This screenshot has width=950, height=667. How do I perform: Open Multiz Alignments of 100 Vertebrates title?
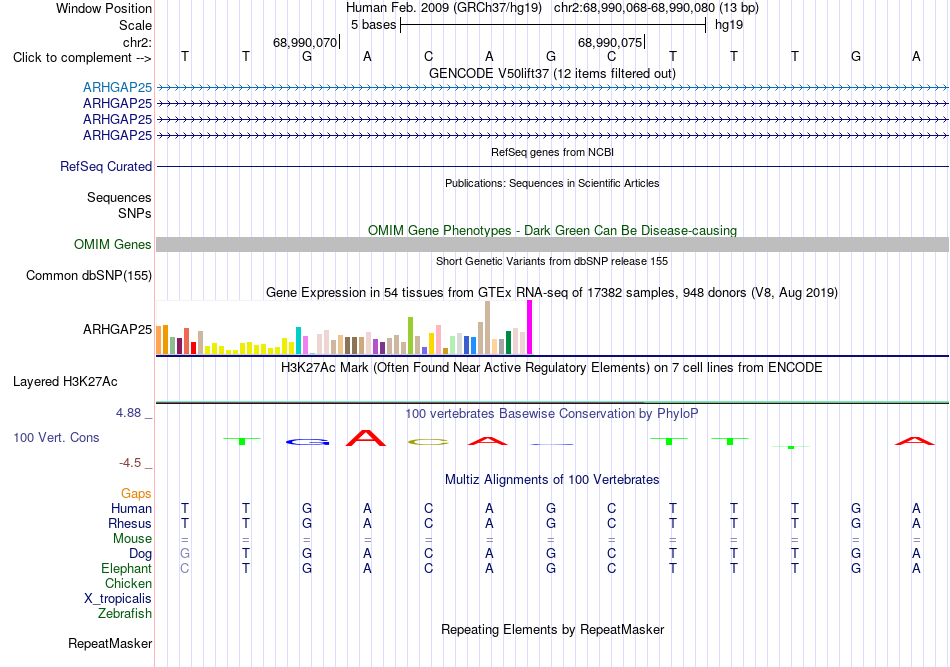coord(552,480)
